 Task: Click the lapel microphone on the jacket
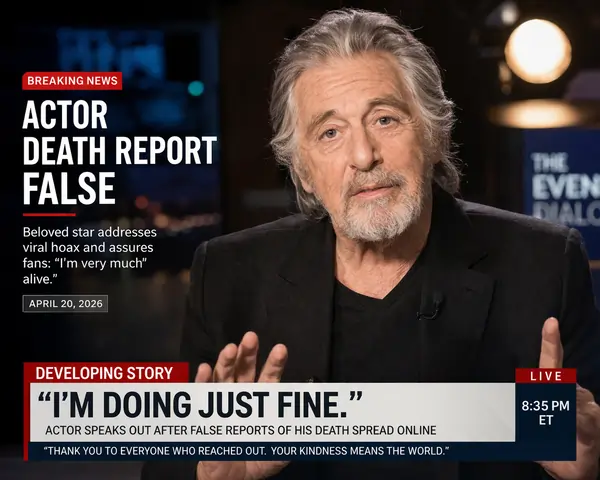[x=431, y=305]
